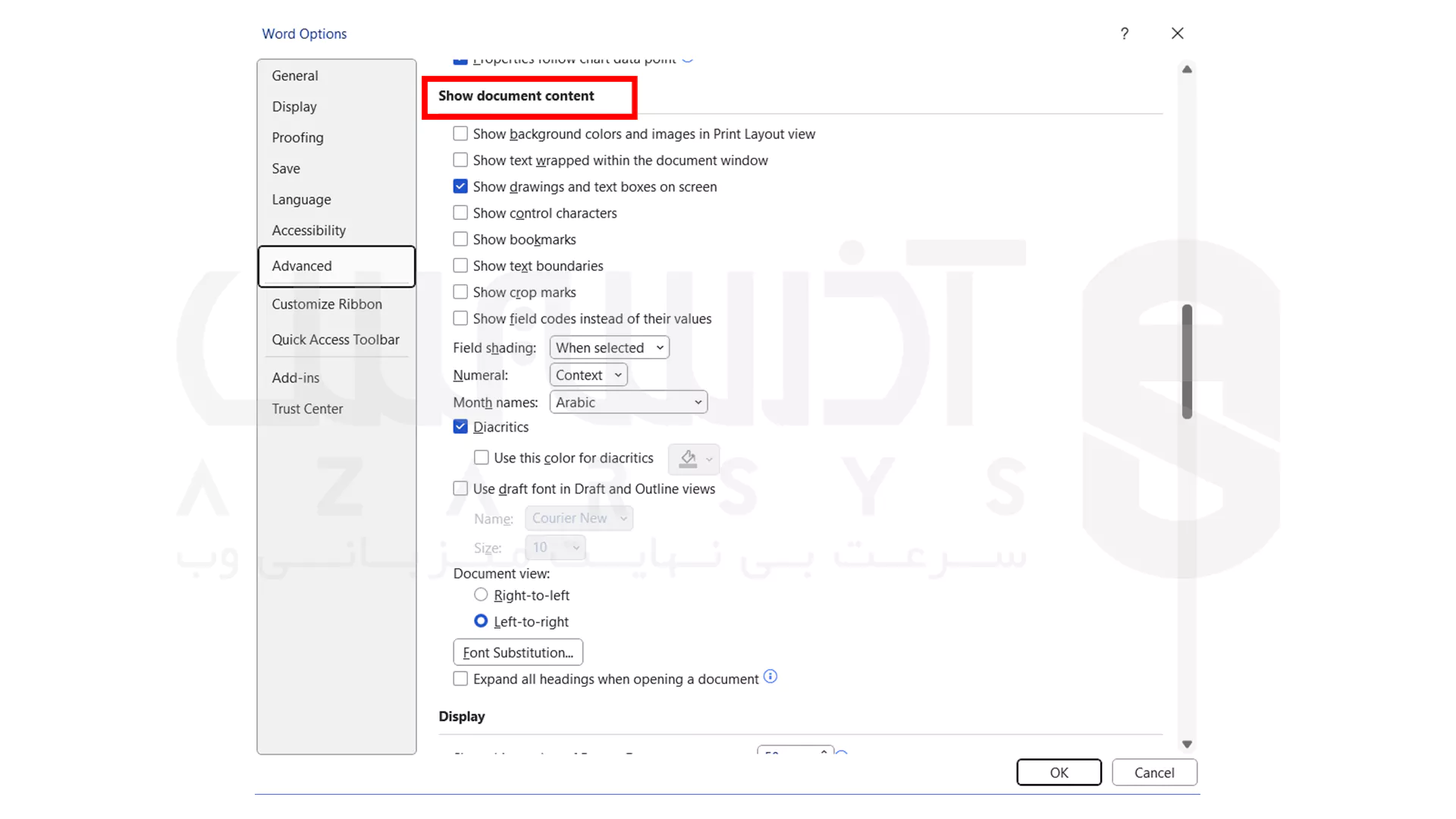Enable Use this color for diacritics
Image resolution: width=1456 pixels, height=819 pixels.
[481, 457]
